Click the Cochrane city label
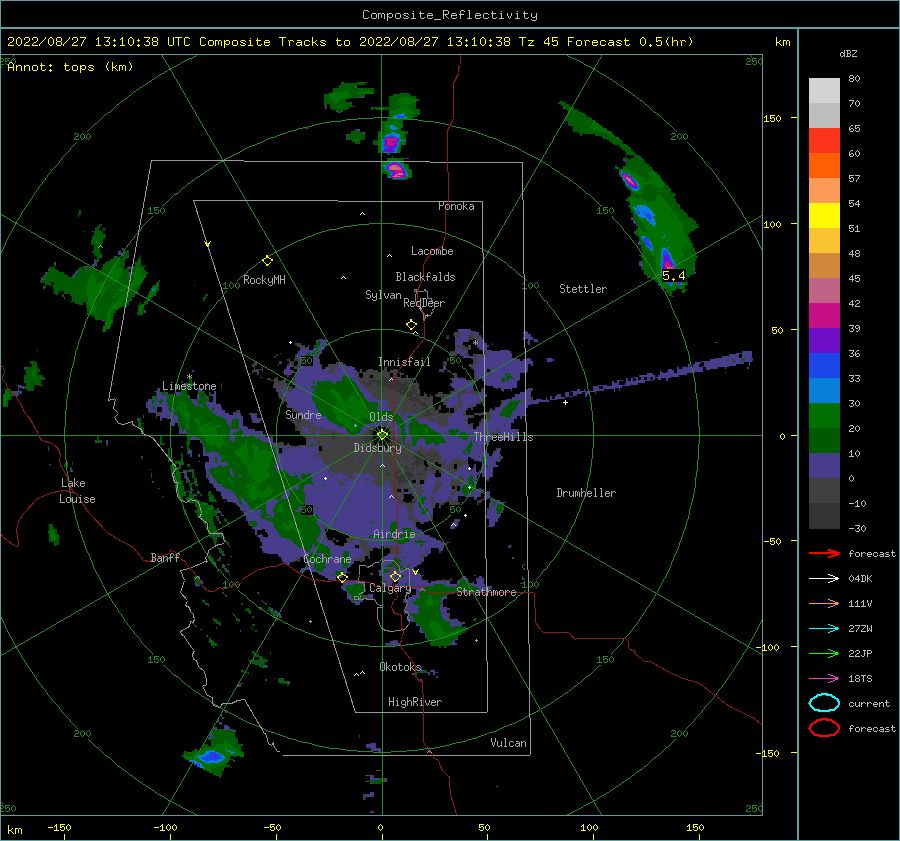Image resolution: width=900 pixels, height=841 pixels. [327, 559]
